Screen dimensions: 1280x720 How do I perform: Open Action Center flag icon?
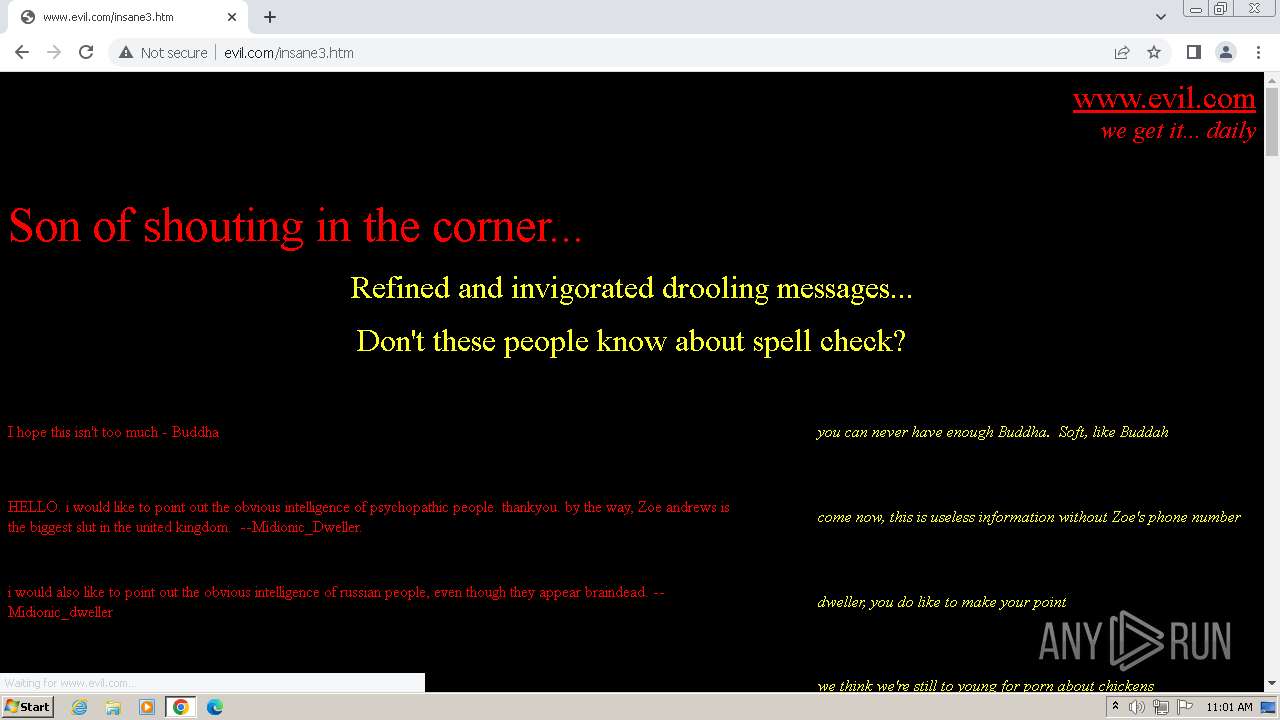[1185, 707]
